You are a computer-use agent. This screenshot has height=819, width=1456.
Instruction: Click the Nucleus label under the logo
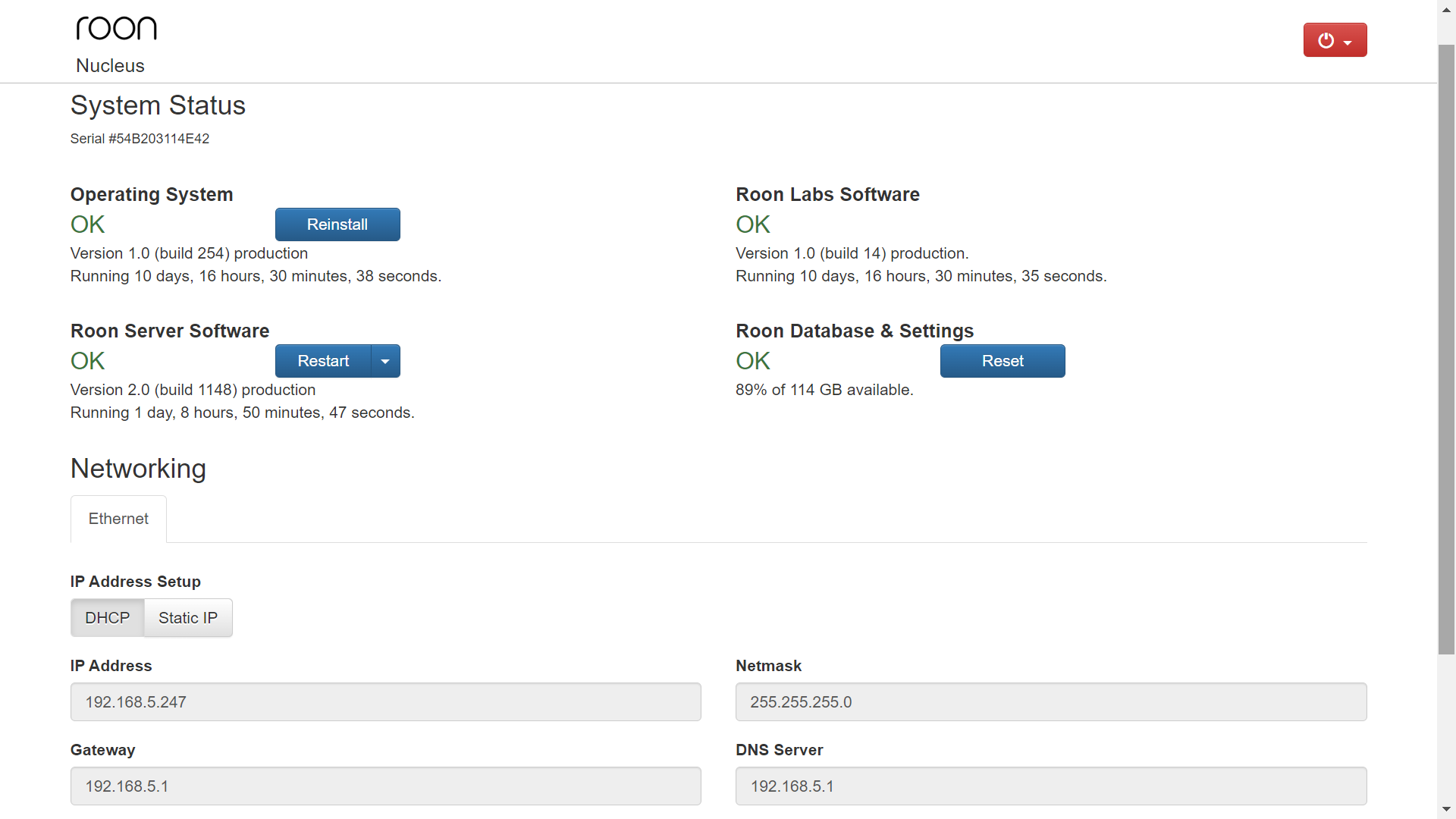pos(110,66)
